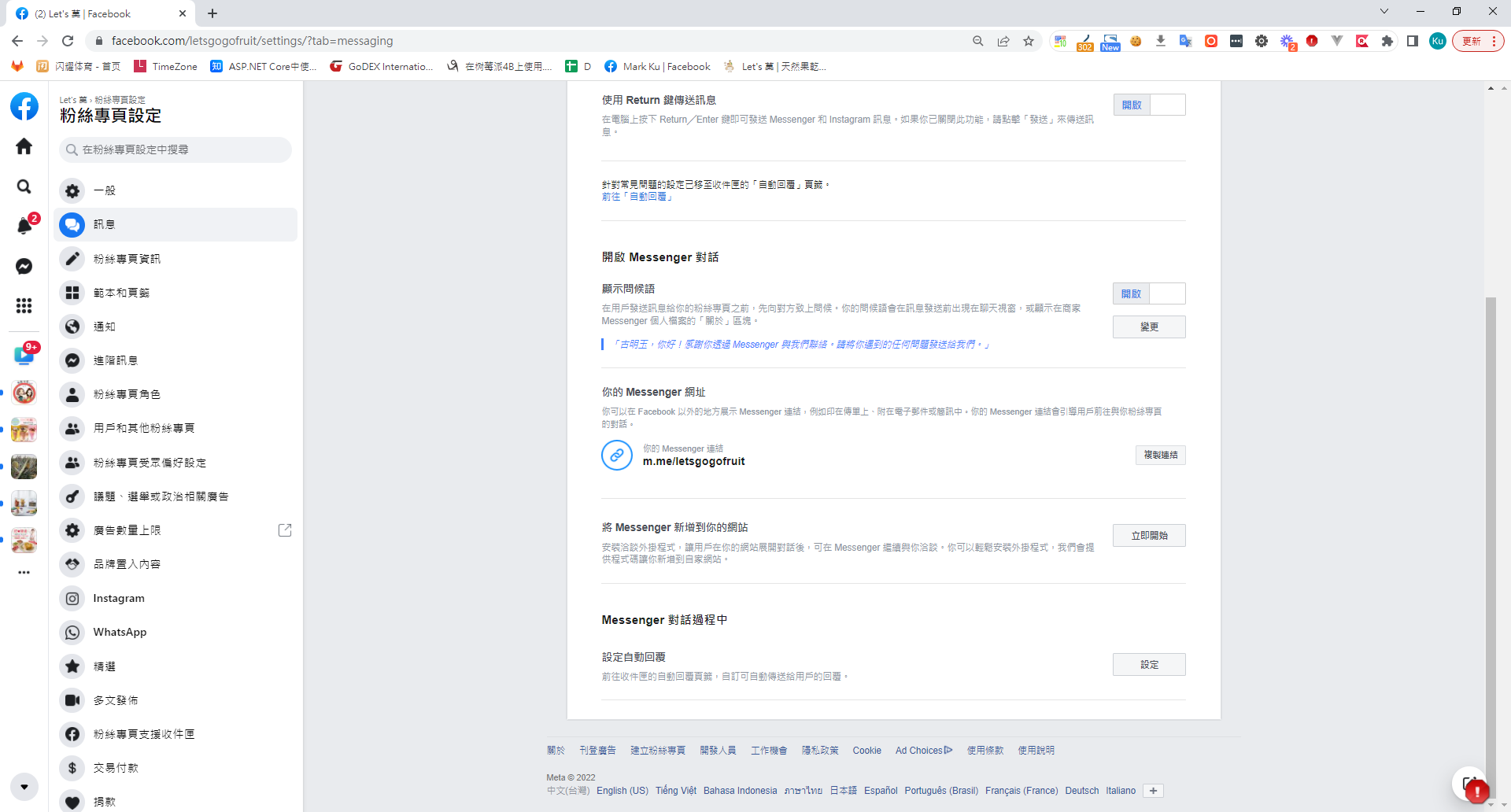Select WhatsApp in settings menu

[x=120, y=632]
